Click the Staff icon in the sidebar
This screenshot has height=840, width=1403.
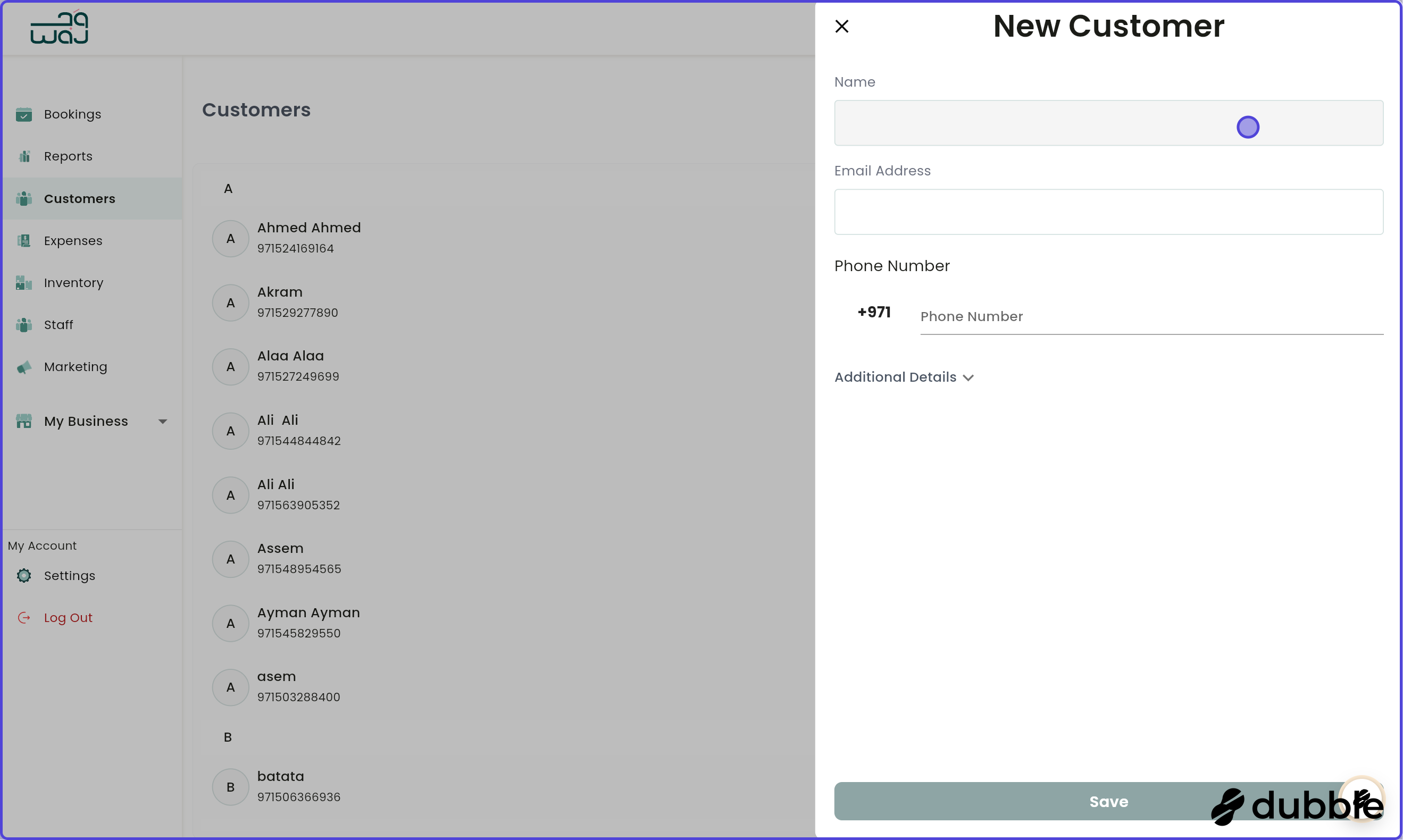tap(24, 324)
